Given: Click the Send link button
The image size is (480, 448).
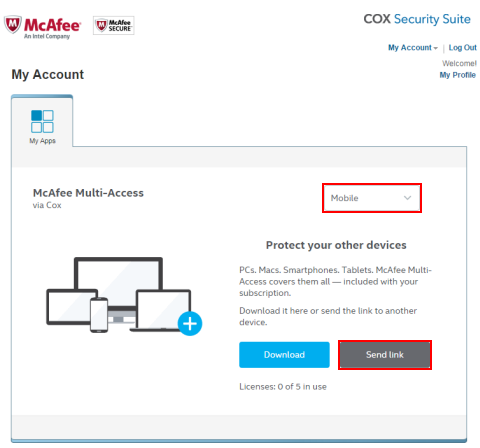Looking at the screenshot, I should [385, 355].
